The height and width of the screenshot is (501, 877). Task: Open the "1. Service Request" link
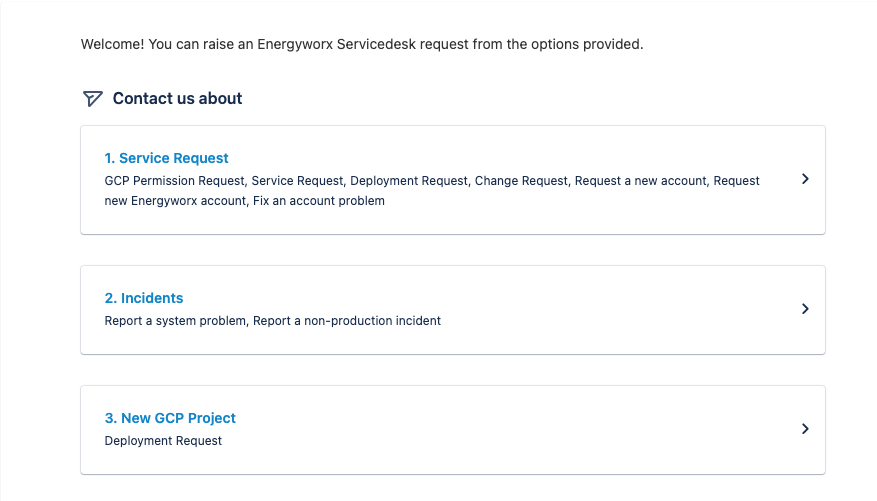(166, 158)
